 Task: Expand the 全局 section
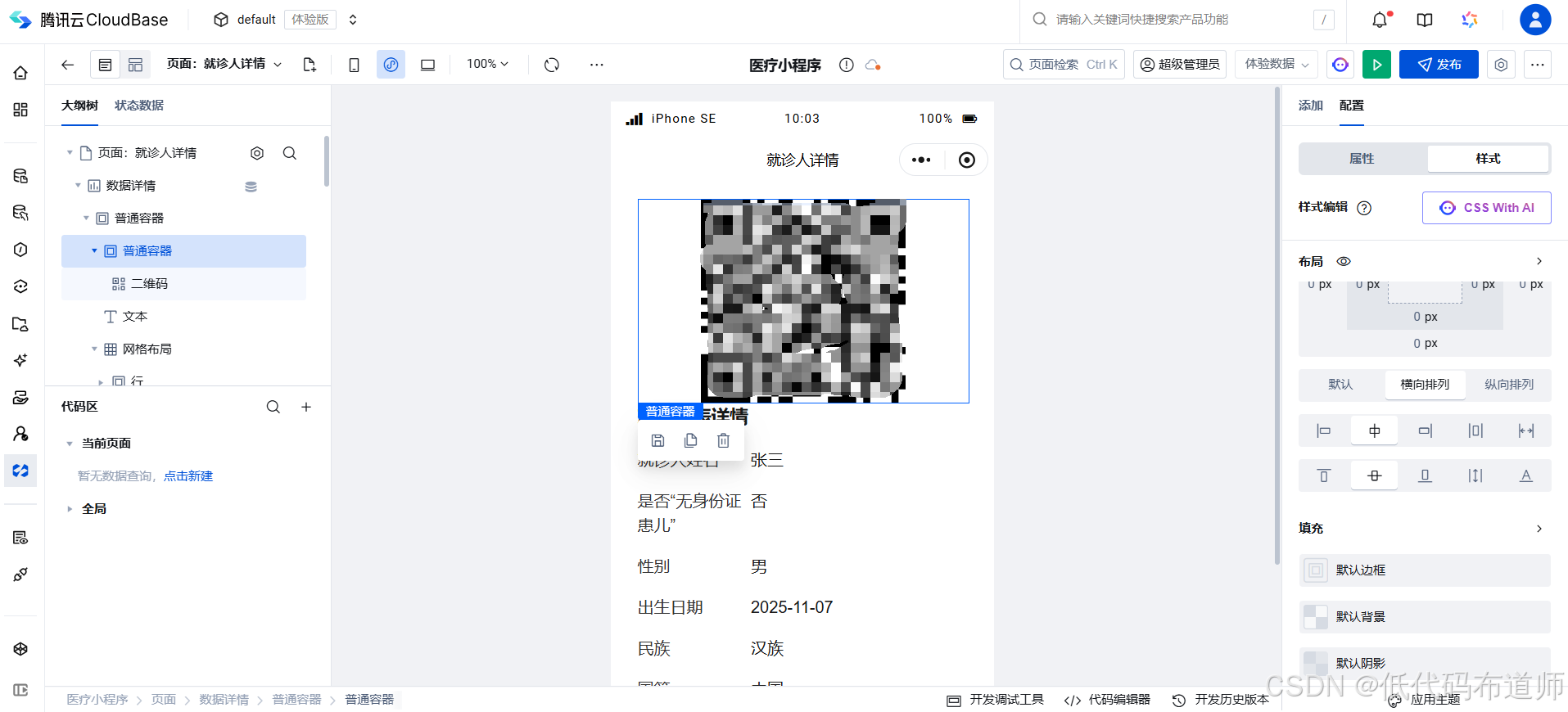click(x=70, y=509)
